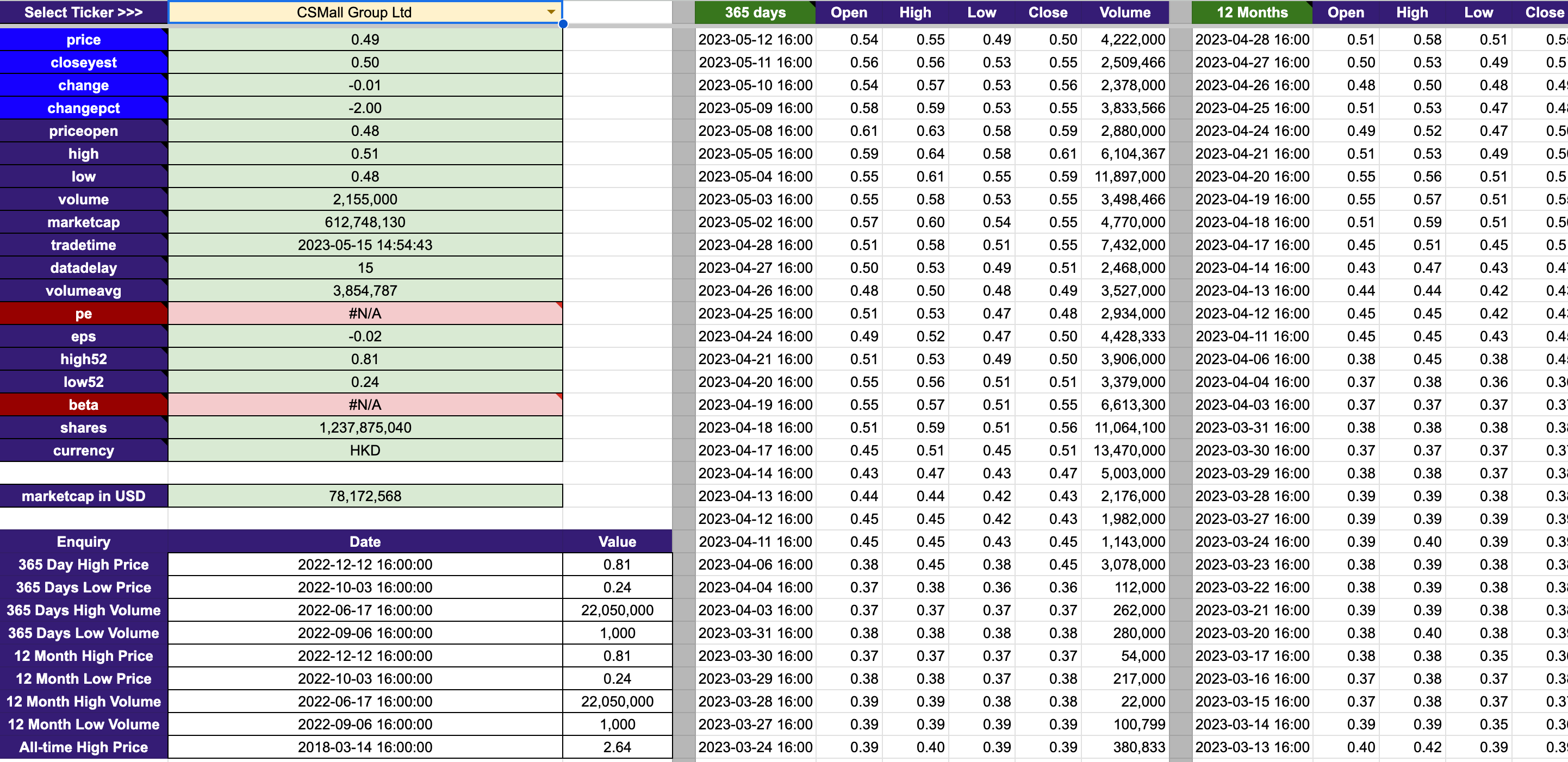Screen dimensions: 1568x762
Task: Select the shares value cell
Action: (x=365, y=428)
